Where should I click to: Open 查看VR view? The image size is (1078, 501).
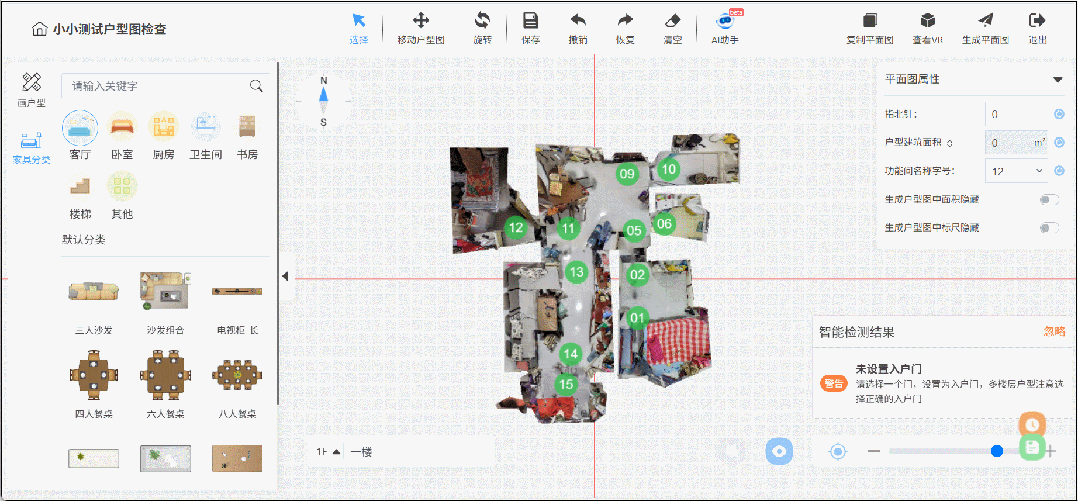(928, 21)
